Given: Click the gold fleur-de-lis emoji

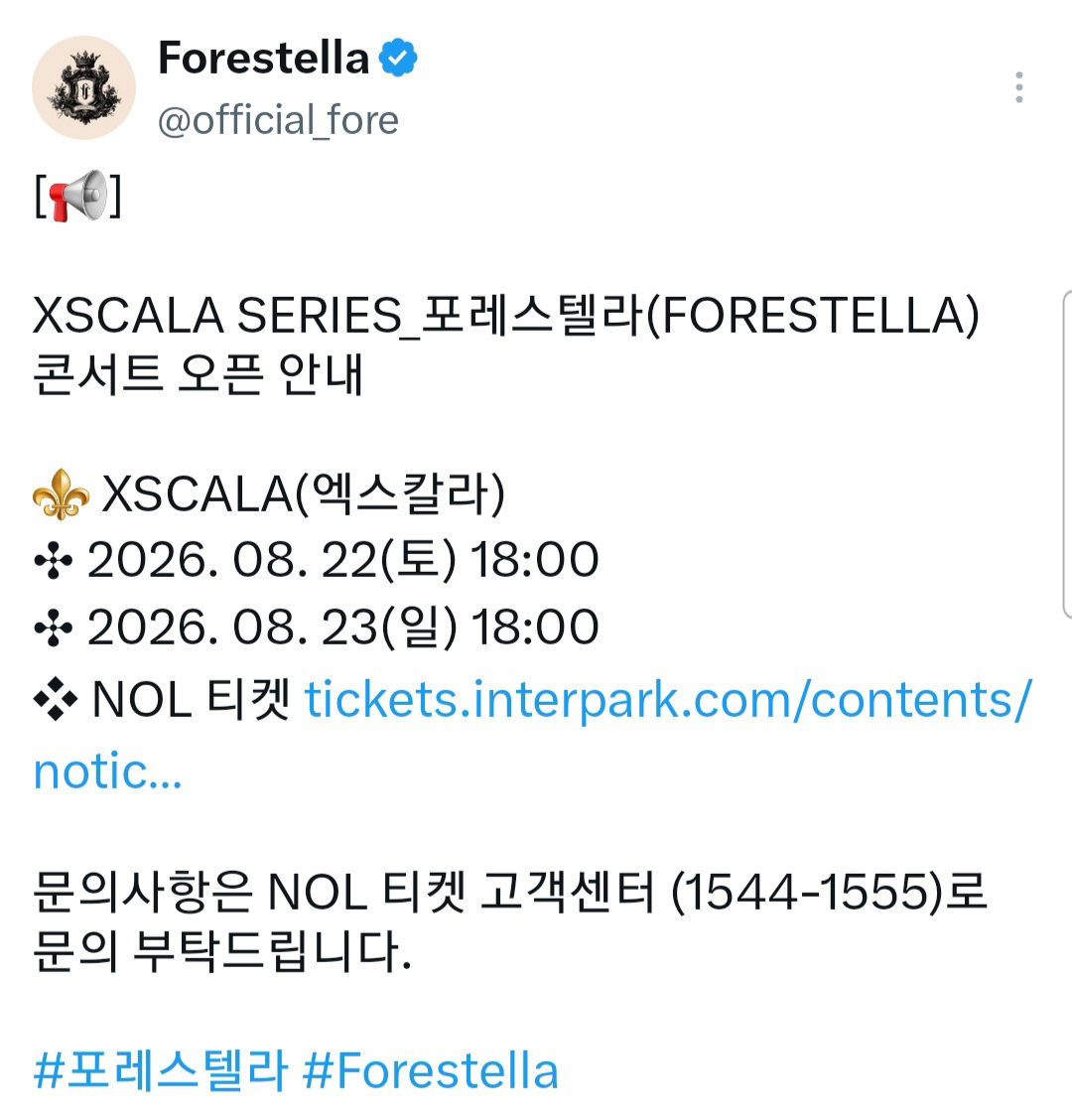Looking at the screenshot, I should click(x=62, y=493).
